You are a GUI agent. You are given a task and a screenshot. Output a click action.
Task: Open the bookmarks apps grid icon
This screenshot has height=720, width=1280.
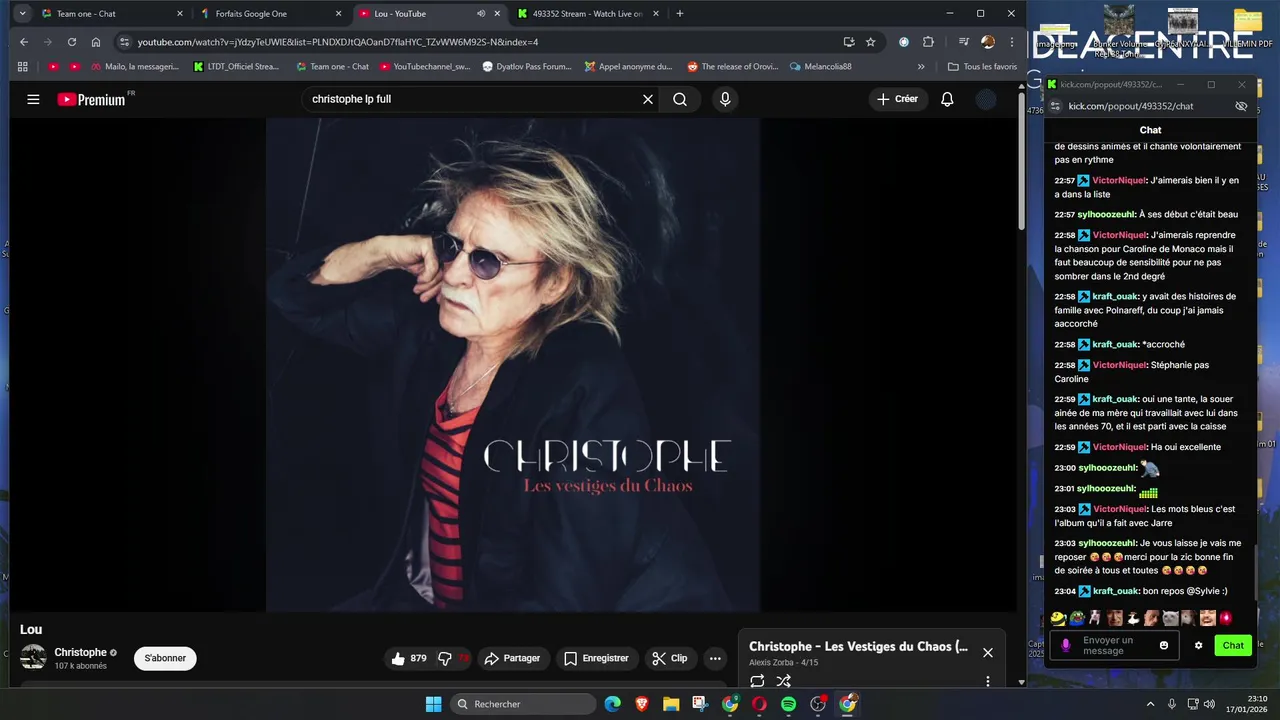[x=23, y=67]
